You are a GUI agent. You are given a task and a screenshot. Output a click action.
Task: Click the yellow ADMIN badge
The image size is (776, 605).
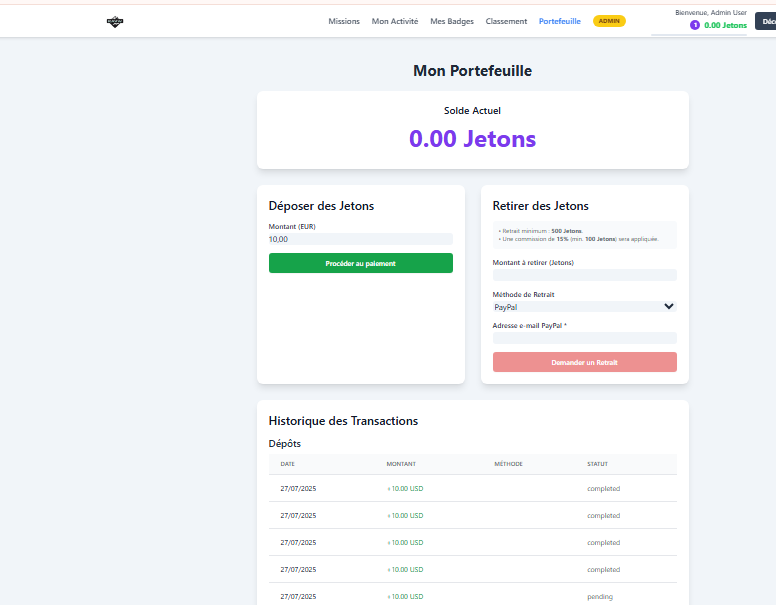tap(609, 21)
